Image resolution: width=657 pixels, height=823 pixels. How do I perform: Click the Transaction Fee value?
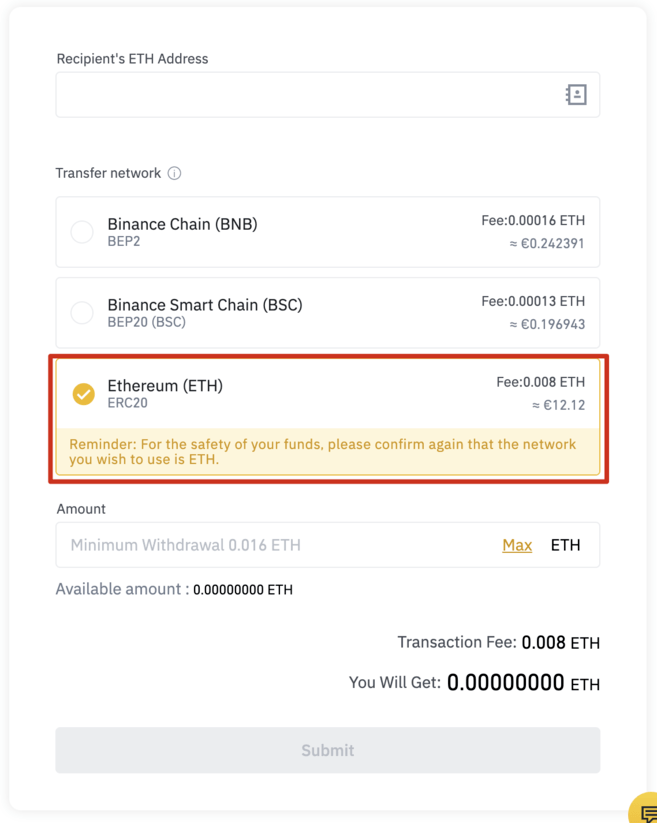click(560, 643)
